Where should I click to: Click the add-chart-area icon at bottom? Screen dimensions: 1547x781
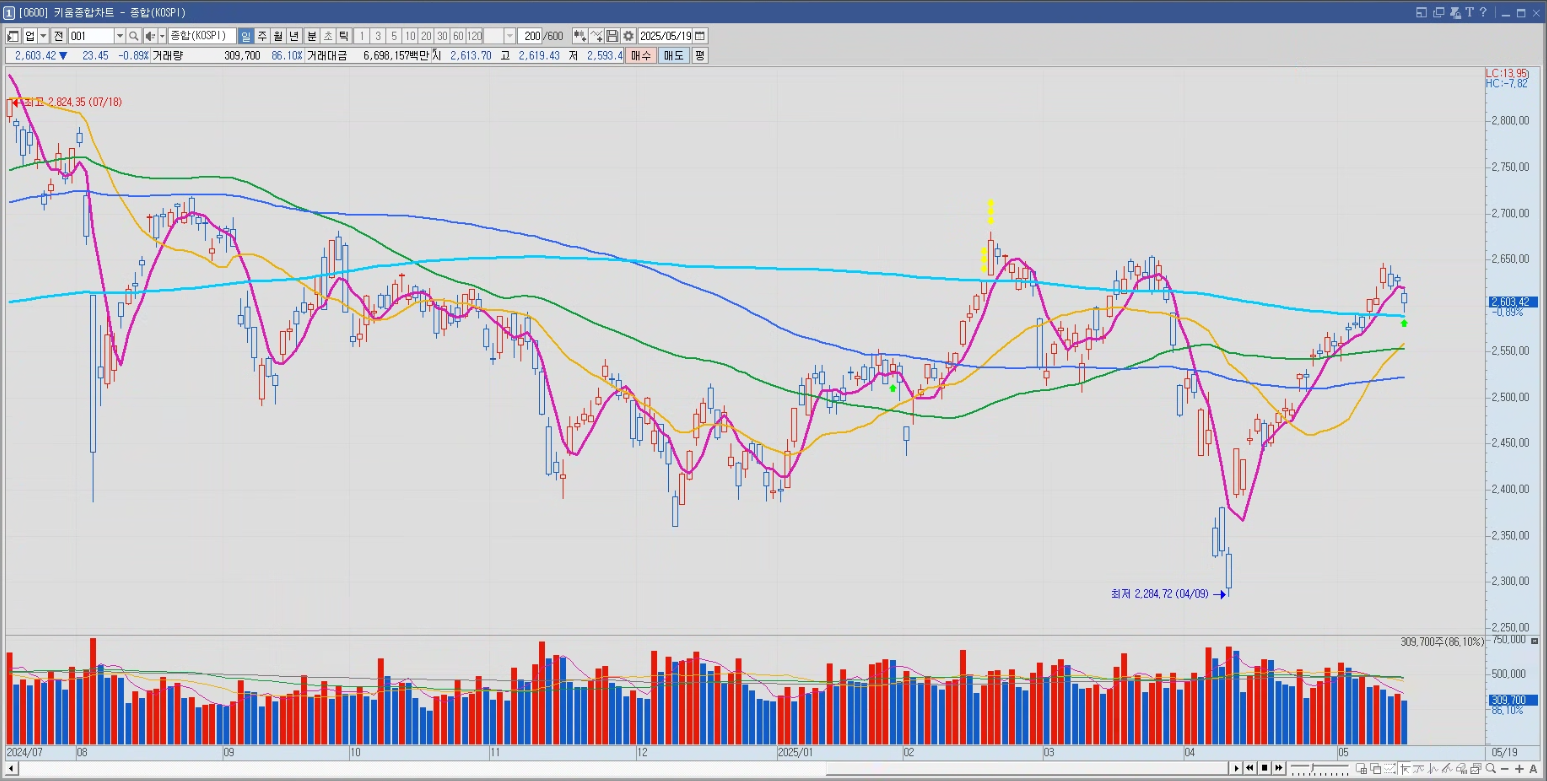(1361, 768)
